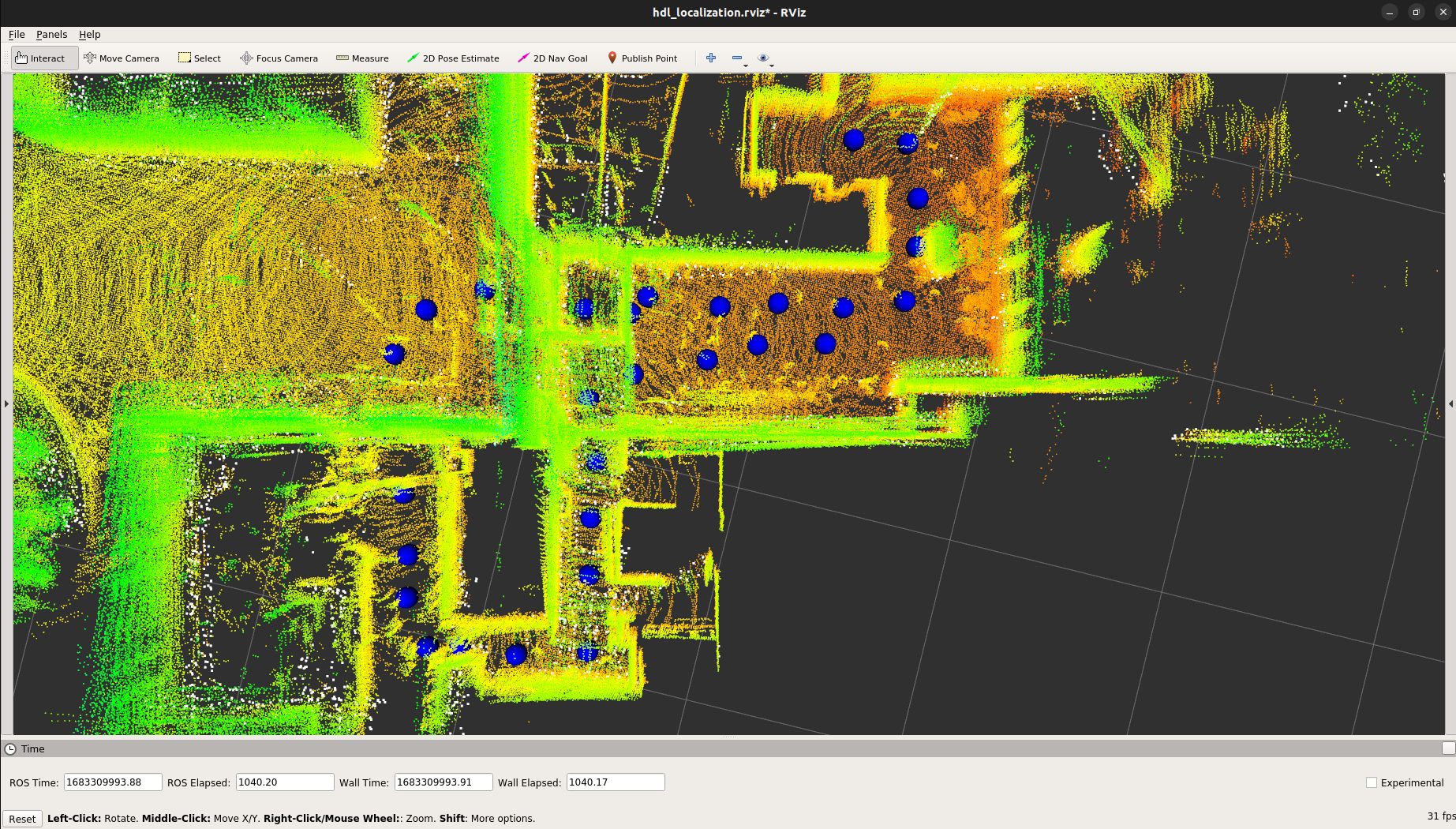Click the Time panel clock icon
This screenshot has width=1456, height=829.
pos(10,748)
